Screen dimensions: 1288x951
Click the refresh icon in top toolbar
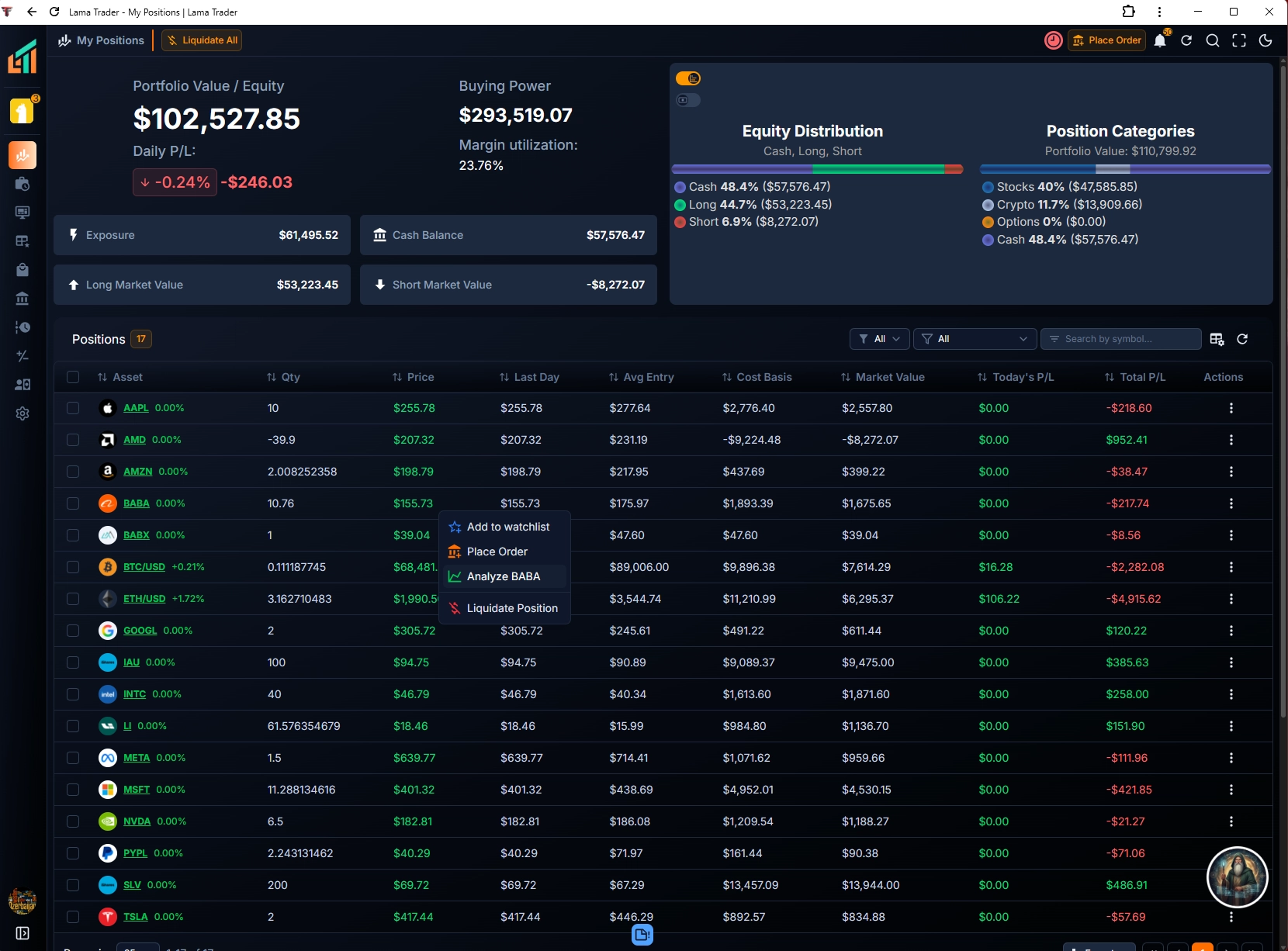tap(1186, 40)
